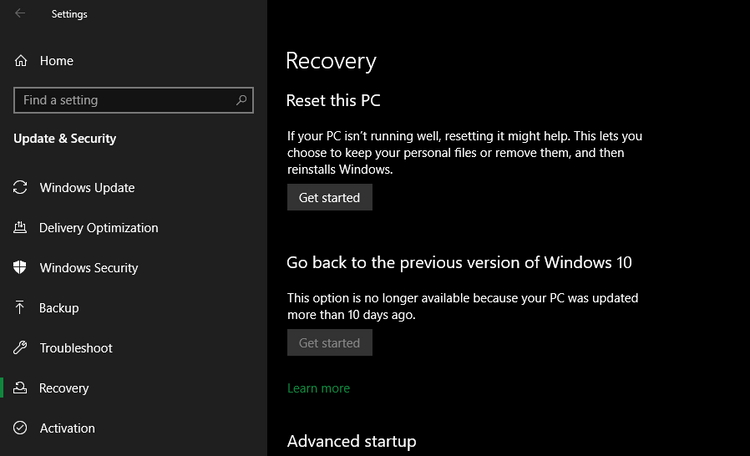Viewport: 750px width, 456px height.
Task: Click the Delivery Optimization icon
Action: [x=20, y=228]
